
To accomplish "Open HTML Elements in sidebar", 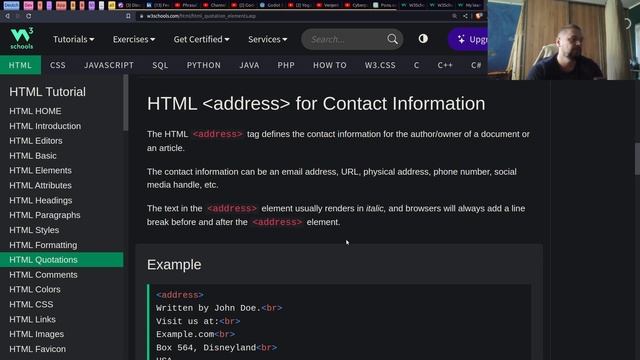I will [x=62, y=171].
